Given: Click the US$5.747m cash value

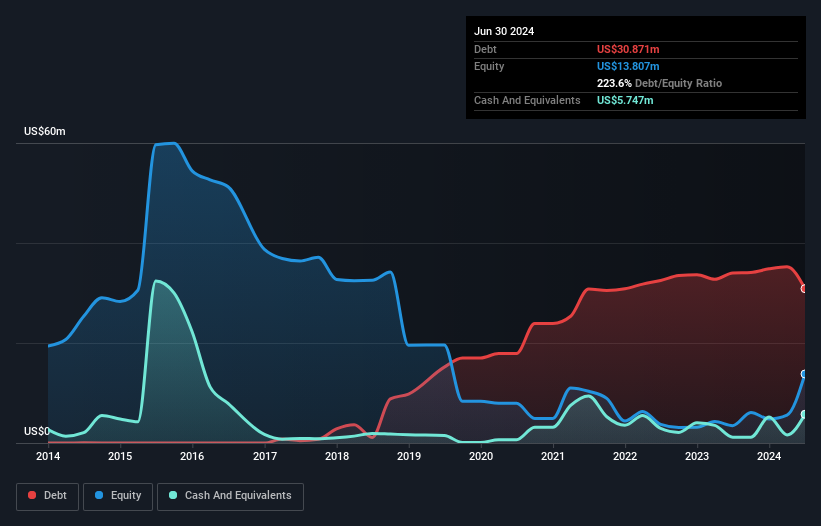Looking at the screenshot, I should (625, 100).
